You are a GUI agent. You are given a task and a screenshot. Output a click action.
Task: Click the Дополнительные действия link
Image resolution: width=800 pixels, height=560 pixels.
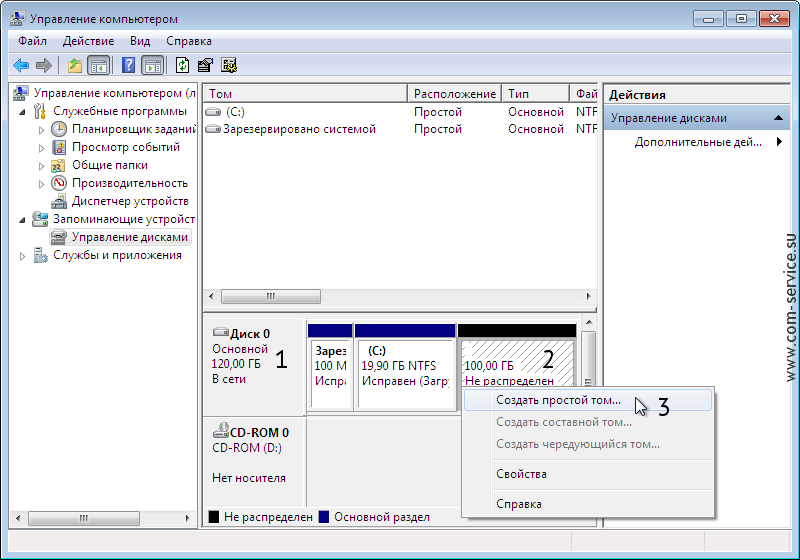(x=698, y=142)
